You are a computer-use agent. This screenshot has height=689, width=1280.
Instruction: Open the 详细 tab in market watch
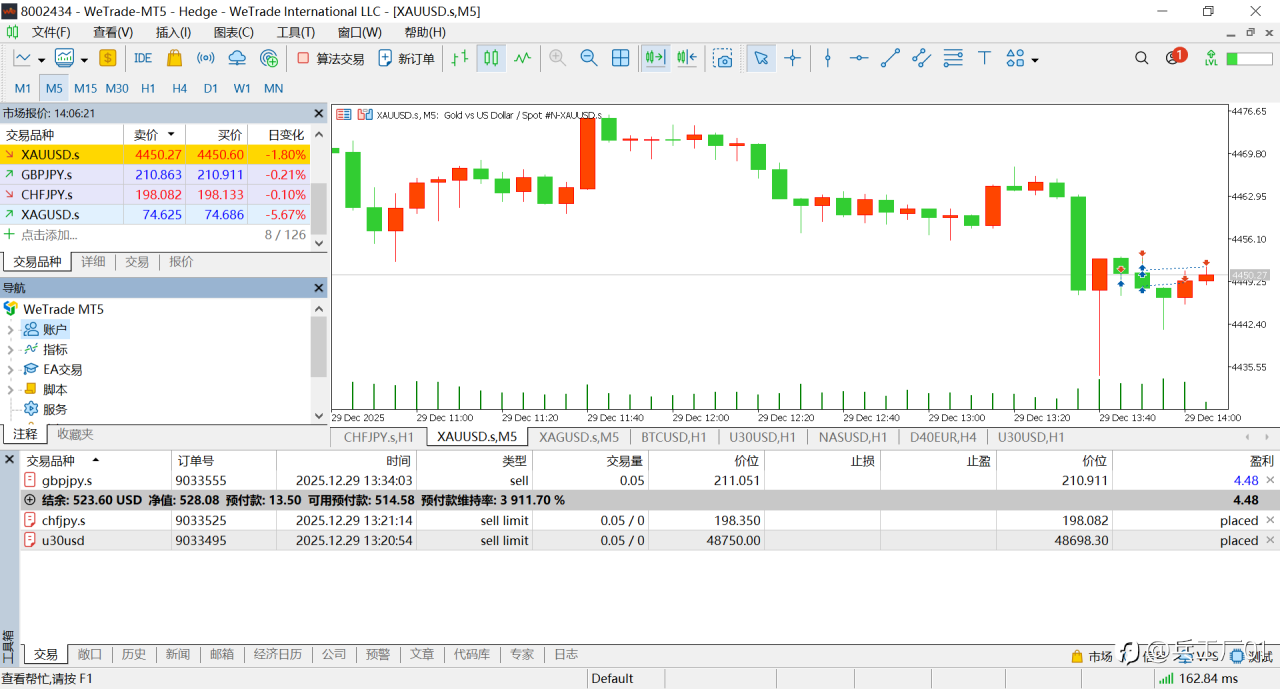tap(93, 262)
